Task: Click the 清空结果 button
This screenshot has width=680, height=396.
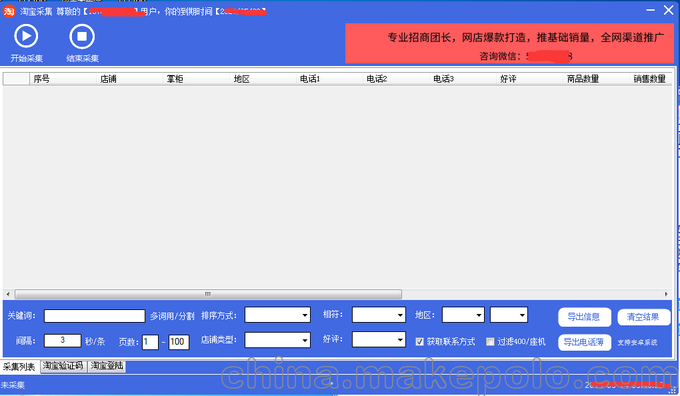Action: pos(643,317)
